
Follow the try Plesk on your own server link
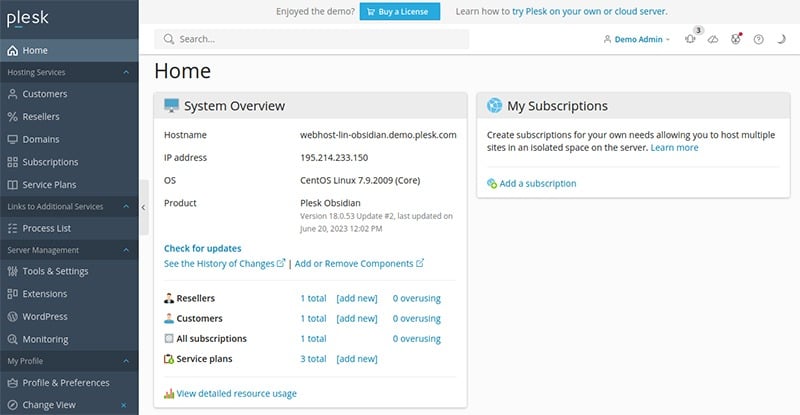click(589, 11)
